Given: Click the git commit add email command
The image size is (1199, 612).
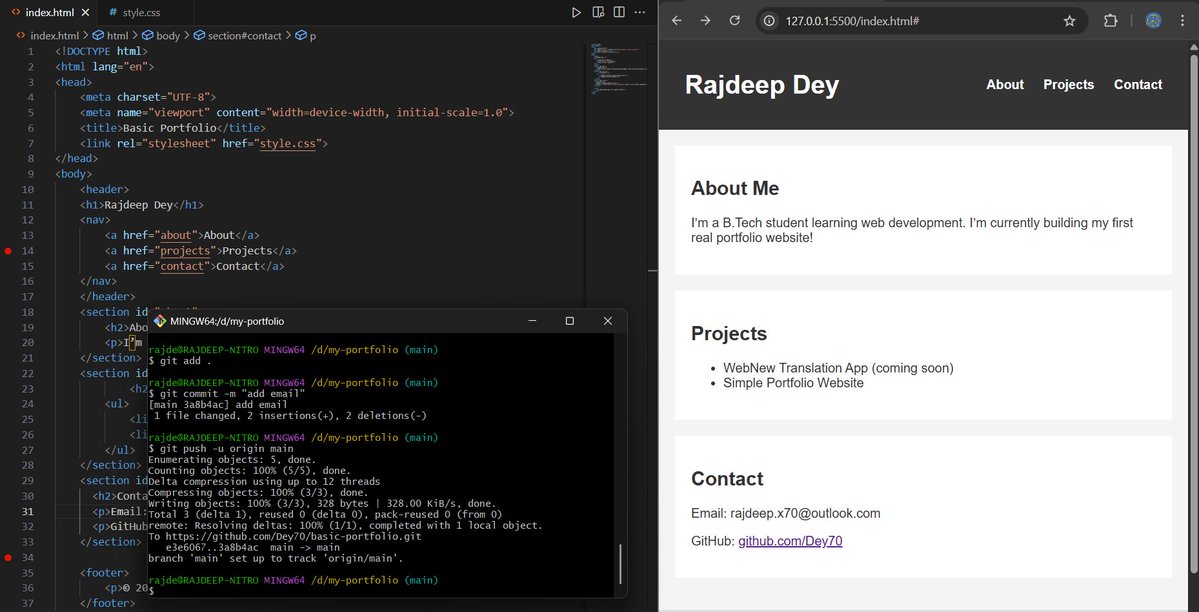Looking at the screenshot, I should (227, 393).
